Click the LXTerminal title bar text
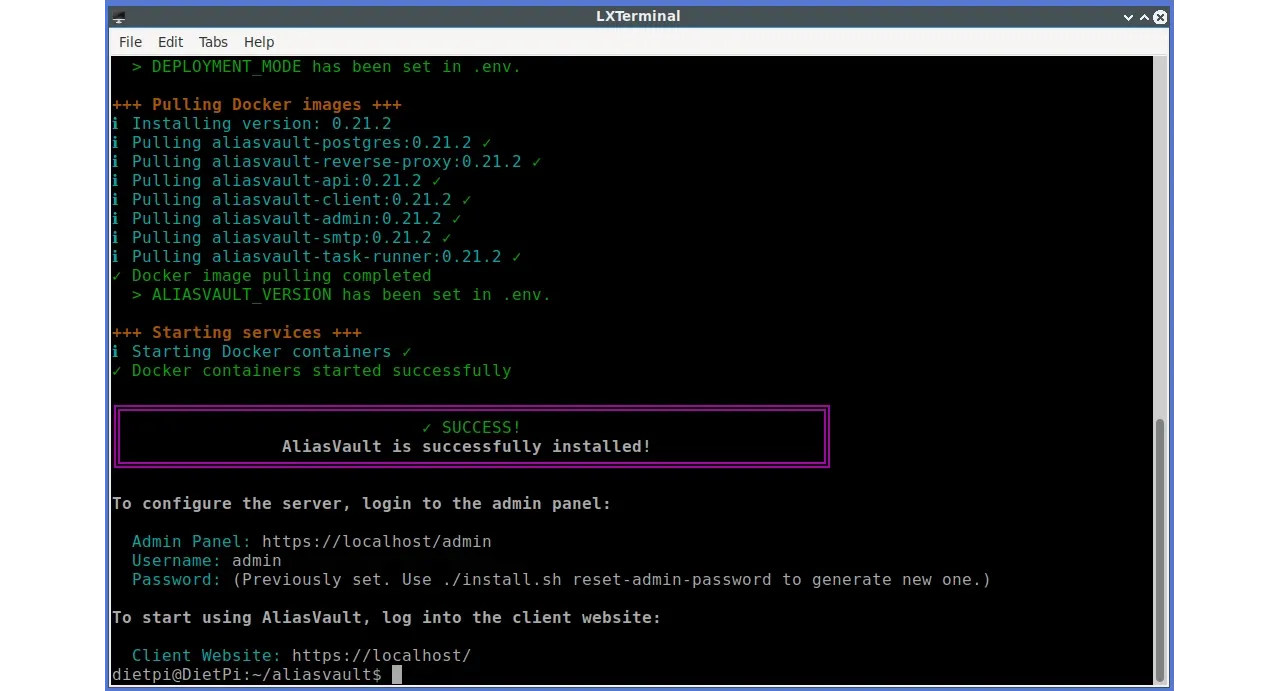The width and height of the screenshot is (1280, 691). pyautogui.click(x=638, y=16)
